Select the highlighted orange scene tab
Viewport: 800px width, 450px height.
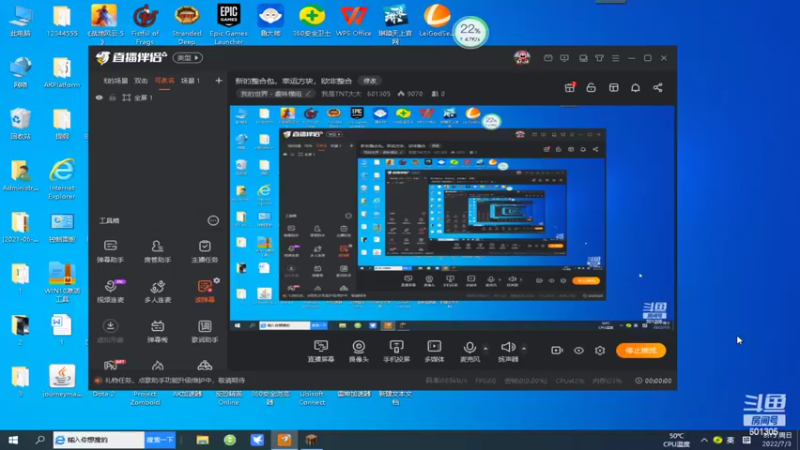pyautogui.click(x=164, y=81)
